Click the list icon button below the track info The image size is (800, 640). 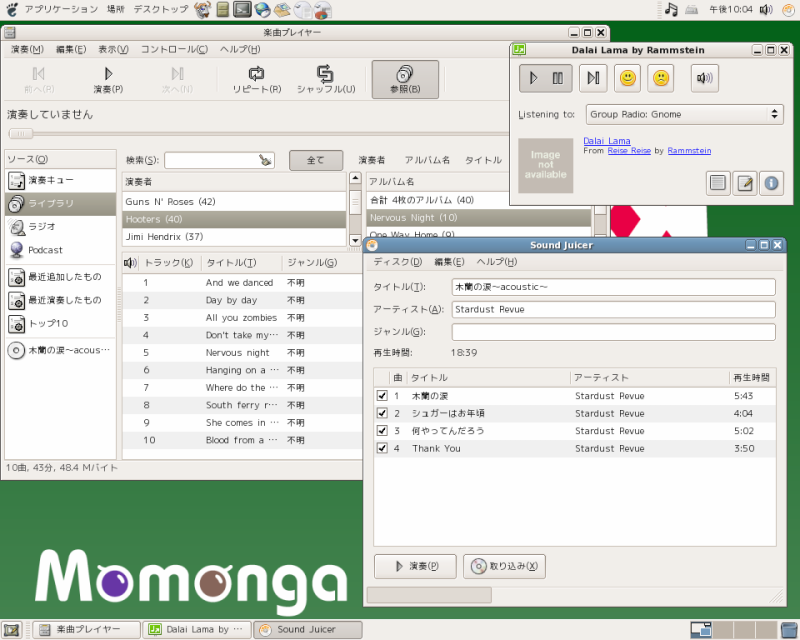(x=718, y=183)
